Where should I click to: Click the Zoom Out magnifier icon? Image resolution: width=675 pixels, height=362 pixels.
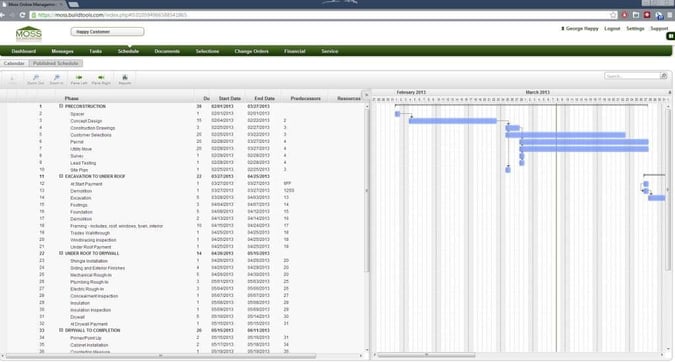tap(36, 78)
